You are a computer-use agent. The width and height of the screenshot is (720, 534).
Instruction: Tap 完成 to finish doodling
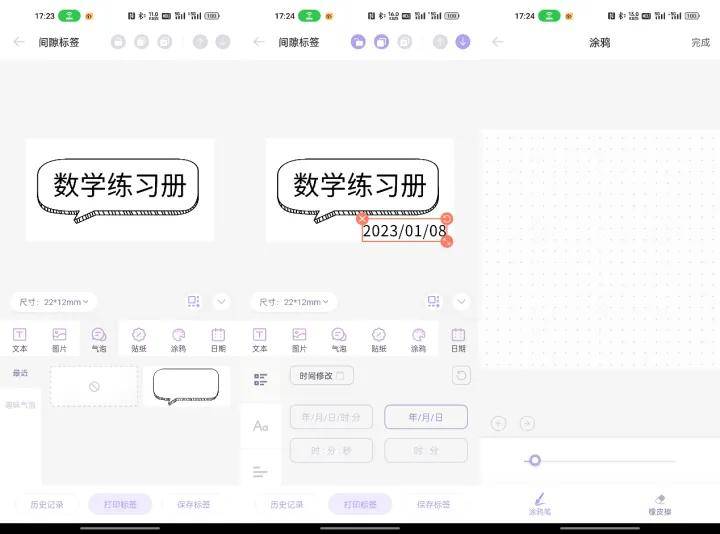pyautogui.click(x=701, y=42)
